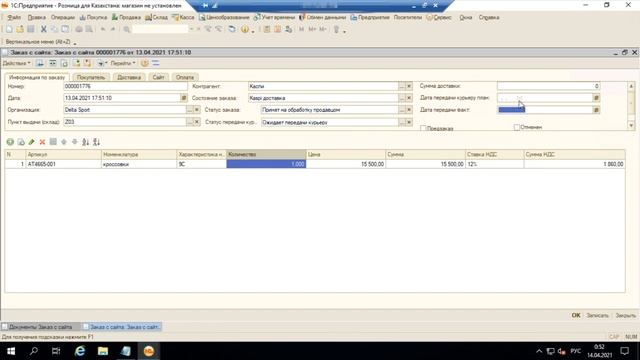The width and height of the screenshot is (640, 360).
Task: Sort table rows descending
Action: point(96,142)
